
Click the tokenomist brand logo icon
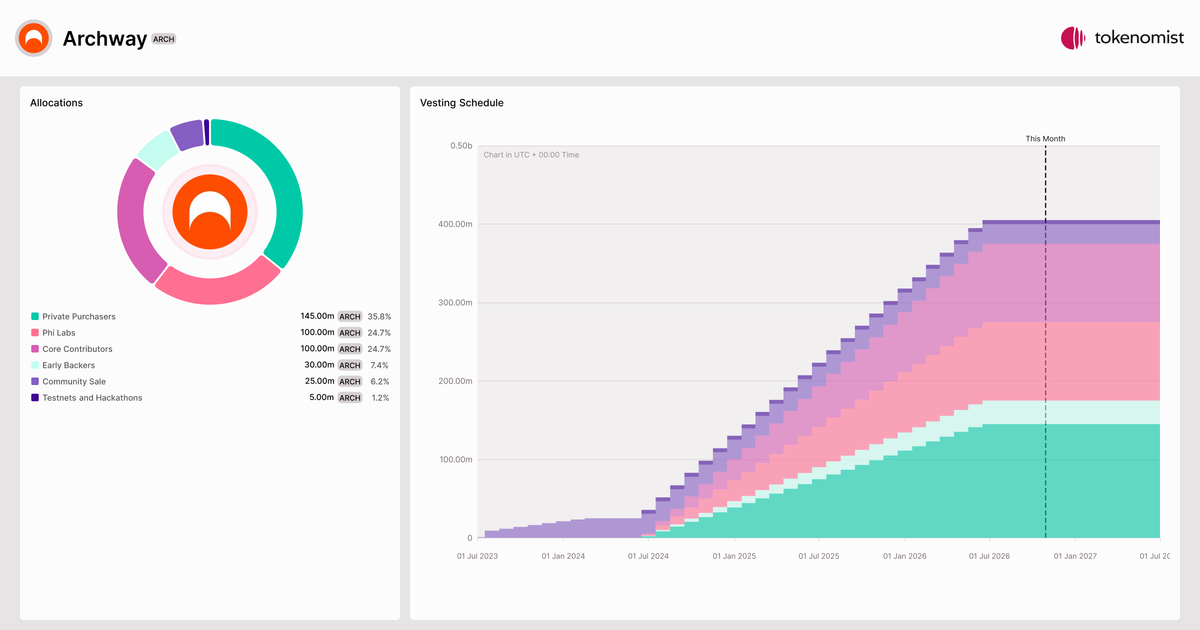point(1073,38)
